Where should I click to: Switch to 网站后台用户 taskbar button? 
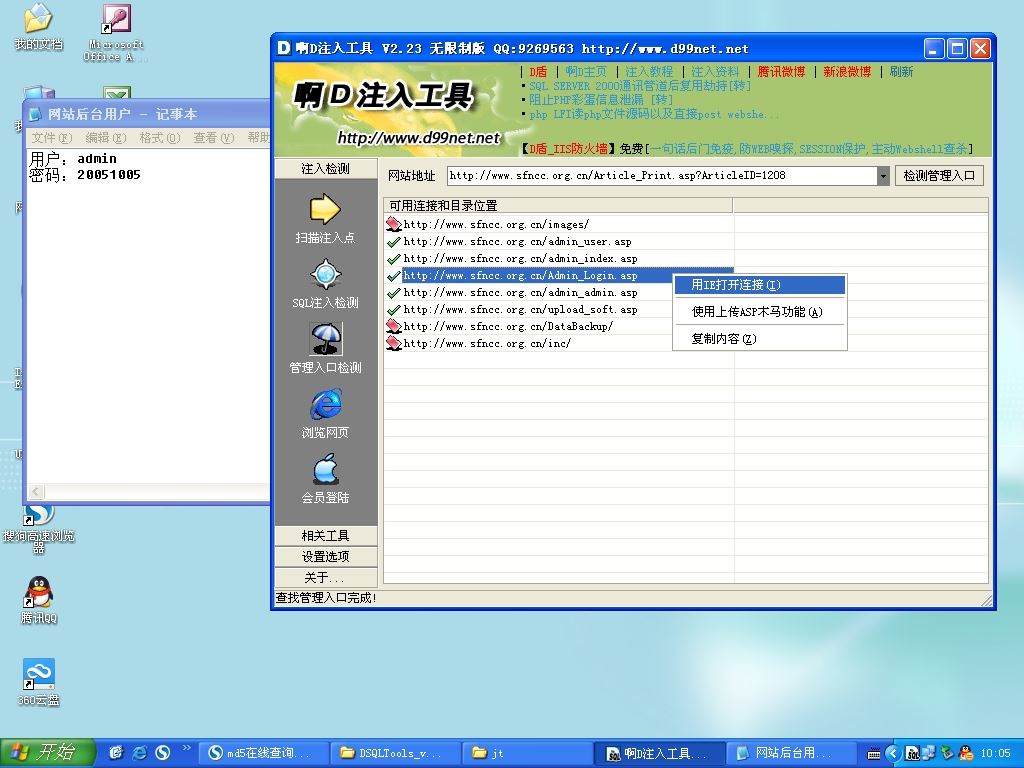[790, 753]
